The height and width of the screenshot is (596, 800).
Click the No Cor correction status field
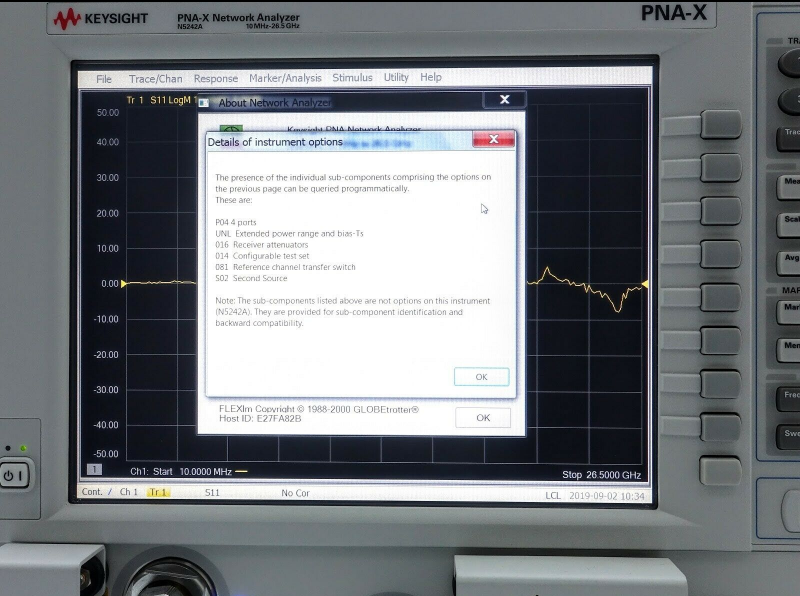[x=295, y=492]
